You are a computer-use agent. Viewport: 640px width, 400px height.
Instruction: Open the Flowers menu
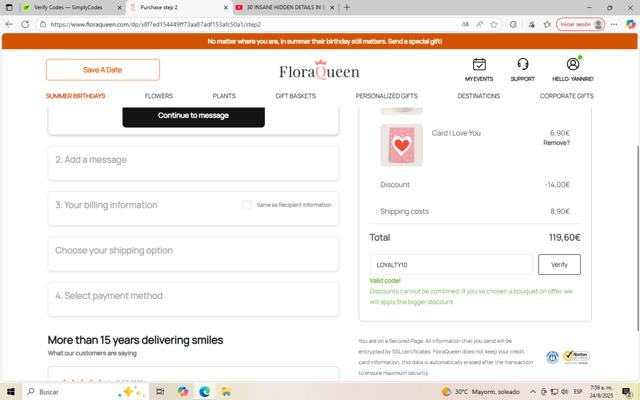tap(159, 96)
